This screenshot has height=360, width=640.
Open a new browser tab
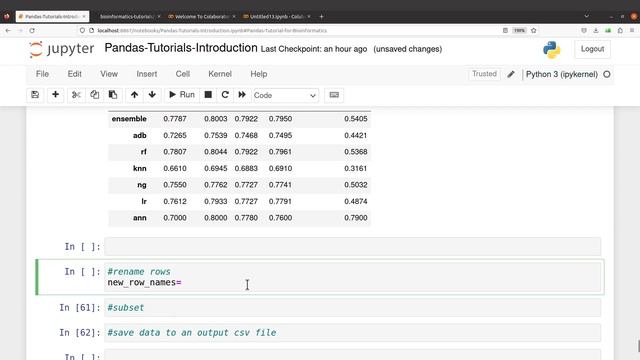pos(321,17)
